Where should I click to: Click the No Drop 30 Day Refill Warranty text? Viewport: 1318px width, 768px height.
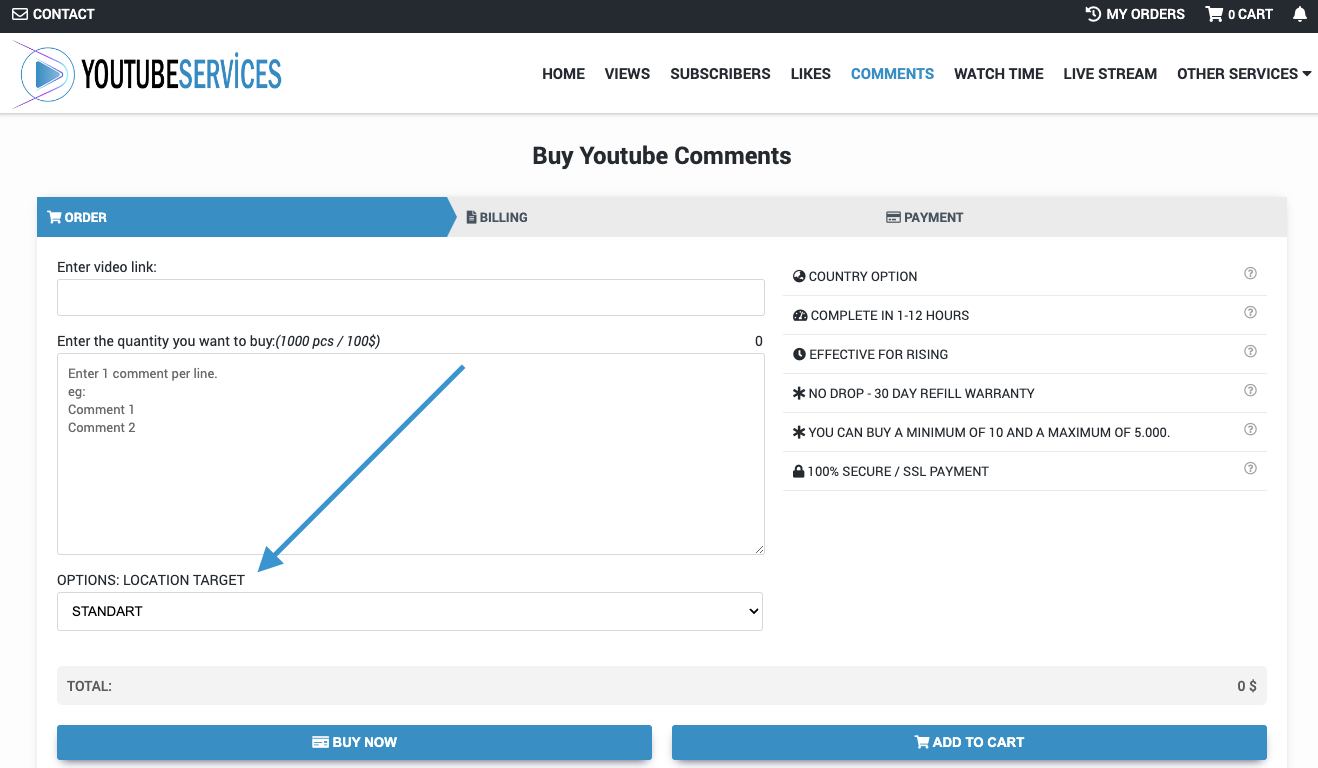921,393
